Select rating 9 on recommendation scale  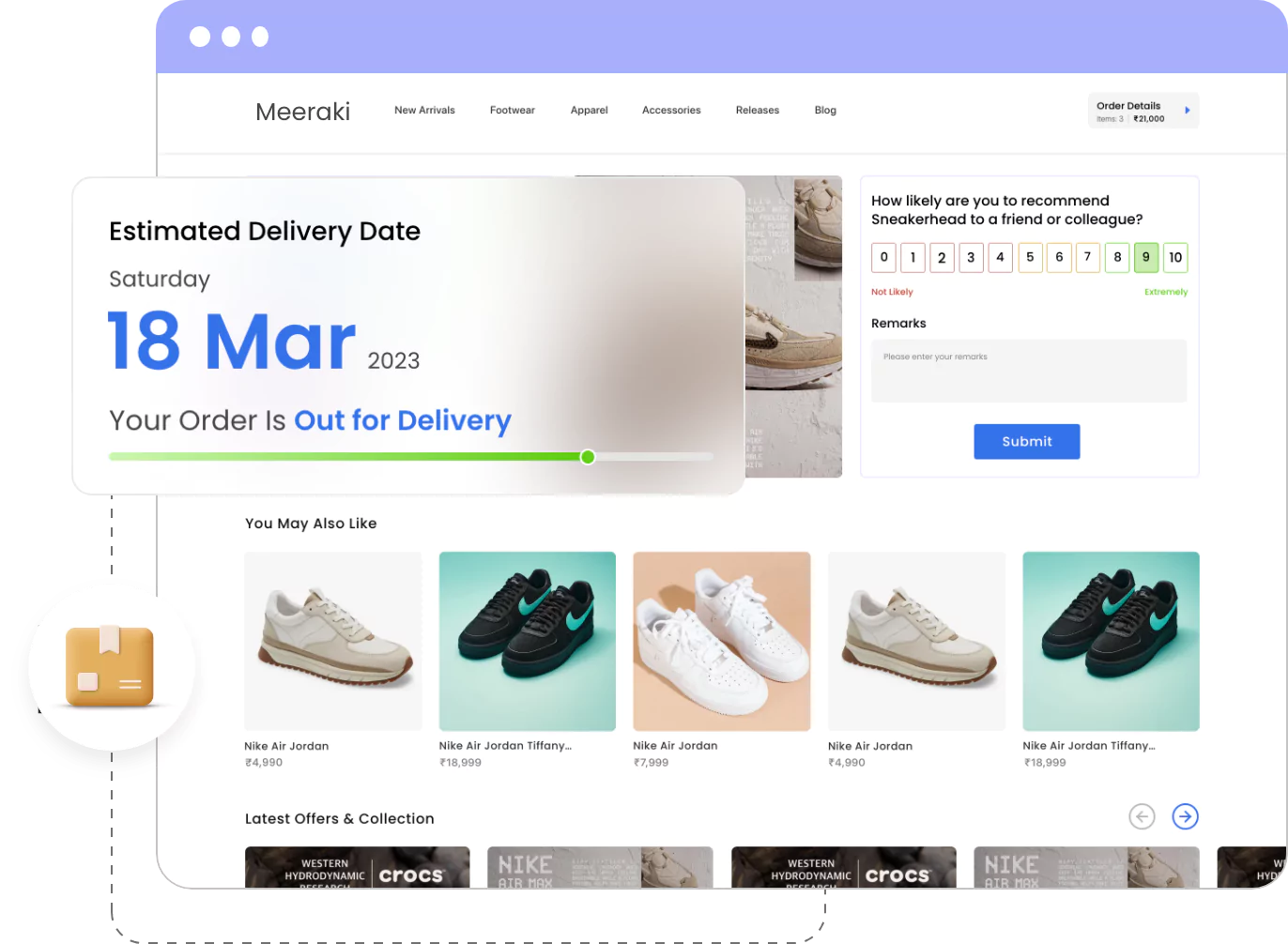click(1146, 257)
